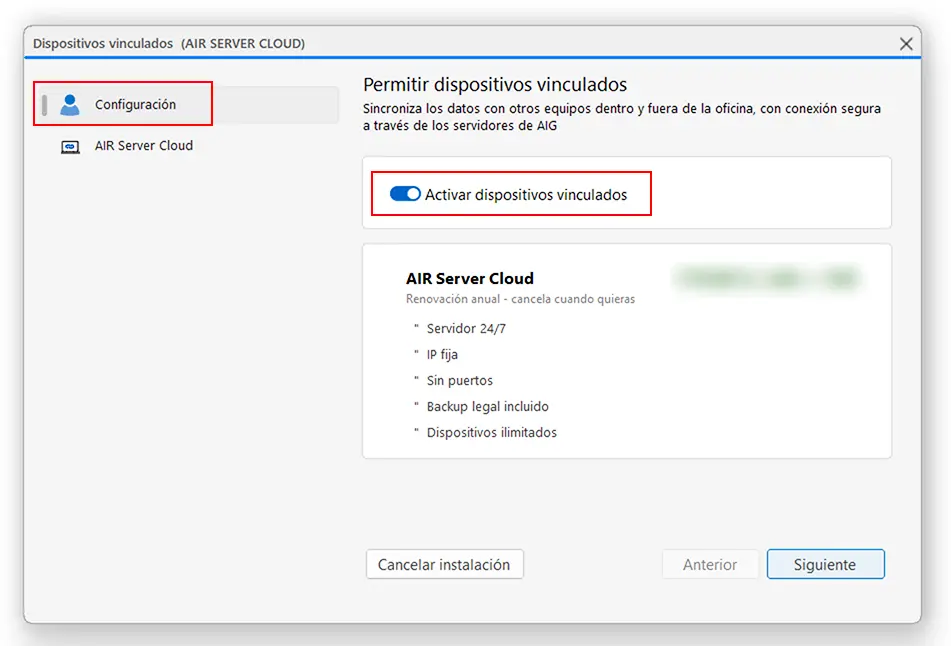Select the 'IP fija' feature text
Viewport: 951px width, 646px height.
[442, 355]
